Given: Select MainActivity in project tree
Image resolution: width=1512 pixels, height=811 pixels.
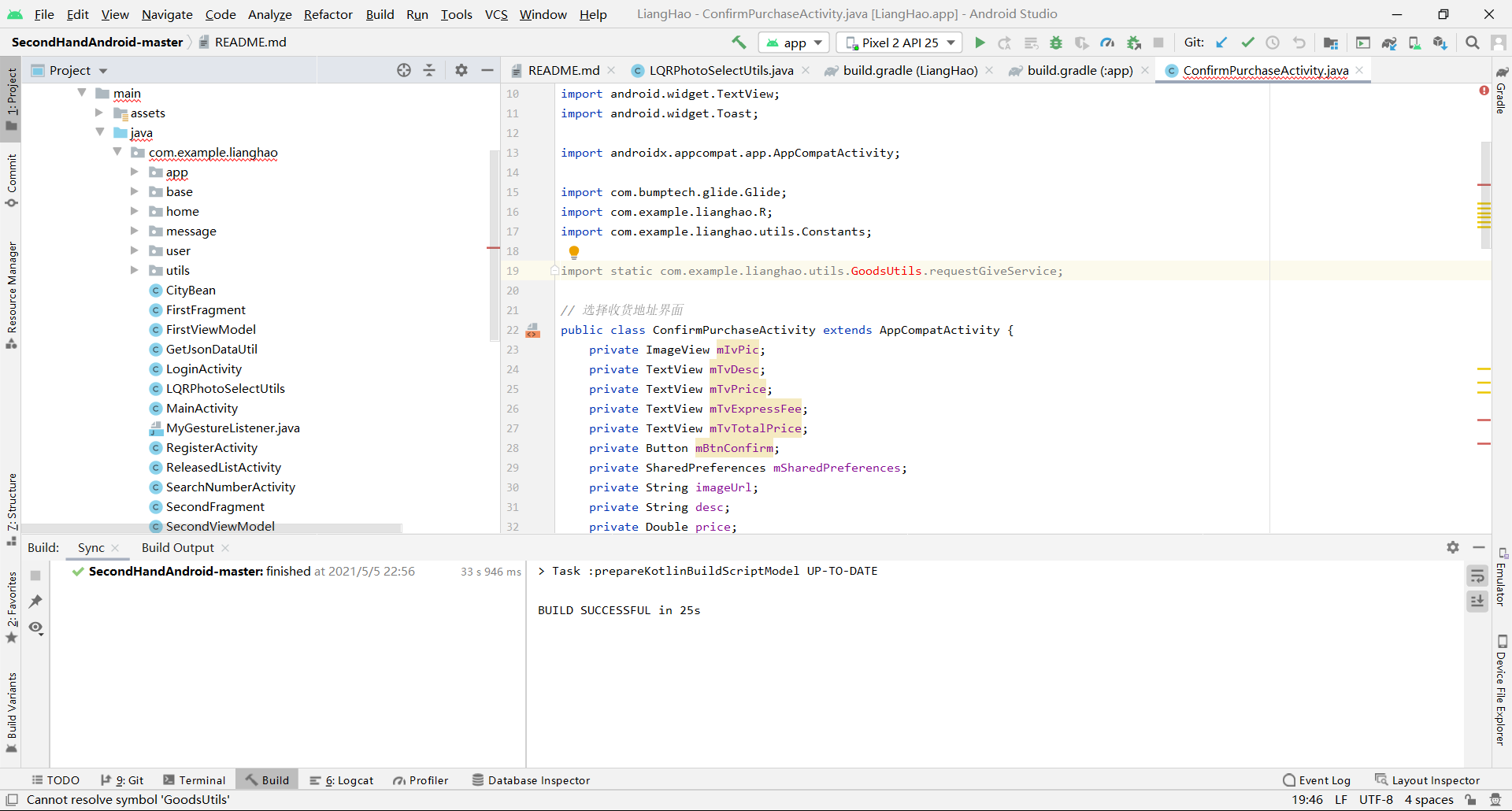Looking at the screenshot, I should pyautogui.click(x=202, y=408).
